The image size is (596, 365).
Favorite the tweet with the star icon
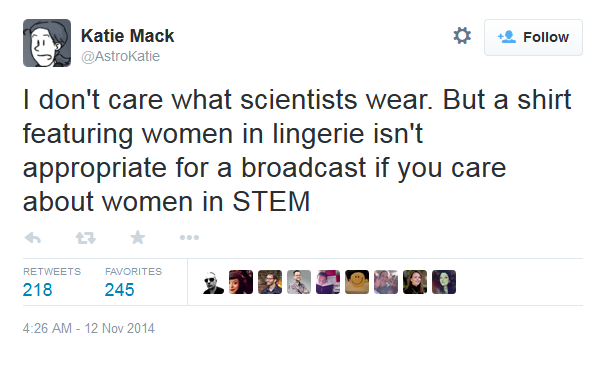pyautogui.click(x=138, y=238)
